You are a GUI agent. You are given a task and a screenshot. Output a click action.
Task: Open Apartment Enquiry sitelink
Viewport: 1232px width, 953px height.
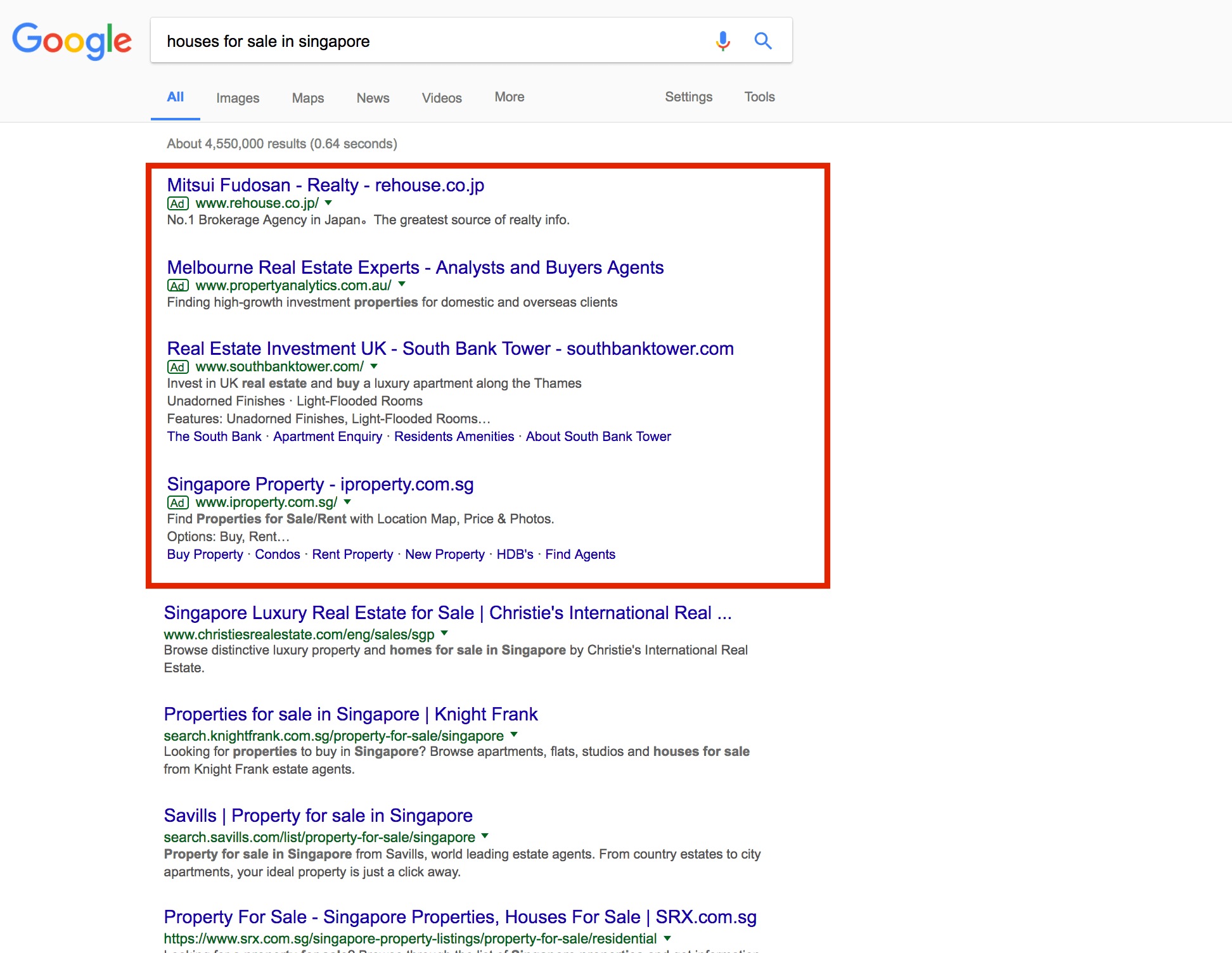tap(328, 437)
